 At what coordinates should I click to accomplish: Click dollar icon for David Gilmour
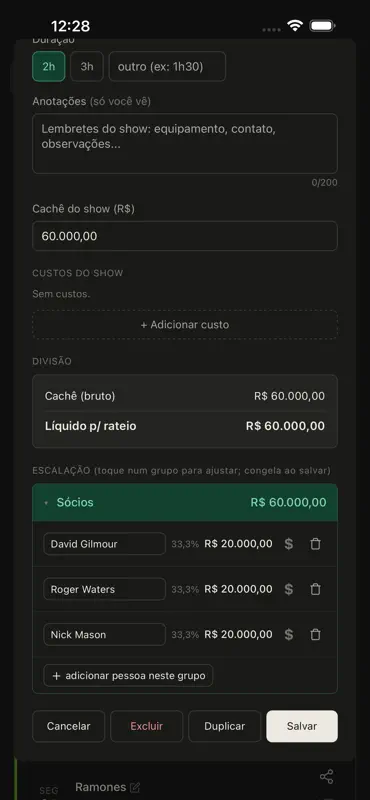tap(289, 544)
